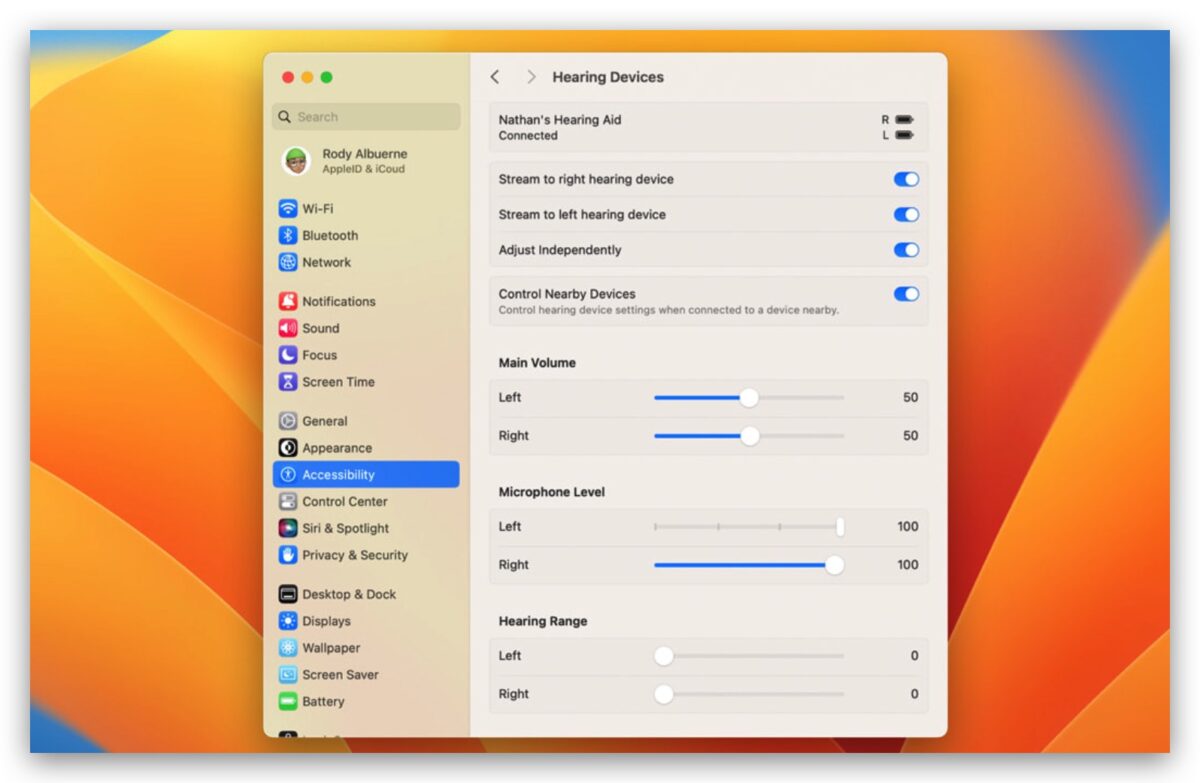Turn off Control Nearby Devices switch
Viewport: 1200px width, 783px height.
coord(906,294)
